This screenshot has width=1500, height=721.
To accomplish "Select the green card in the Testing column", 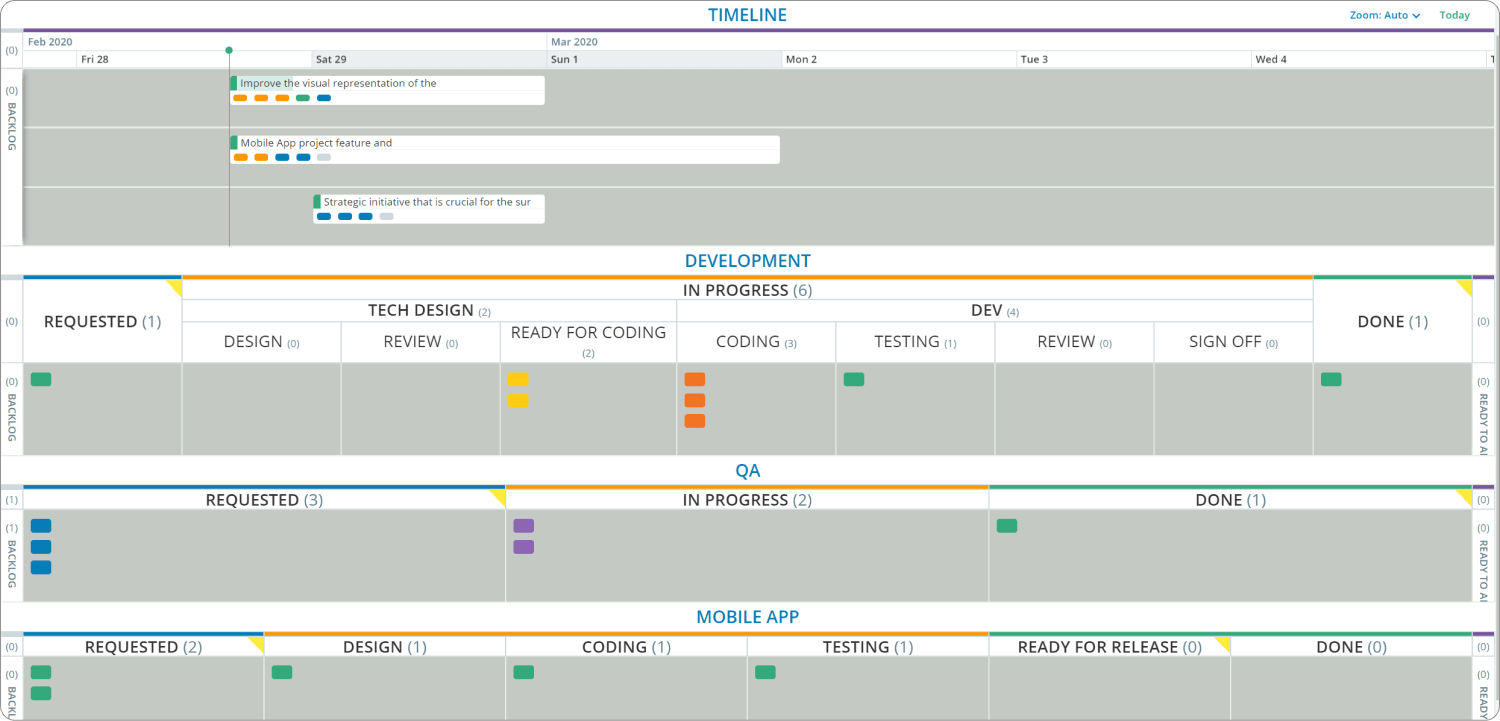I will click(853, 379).
